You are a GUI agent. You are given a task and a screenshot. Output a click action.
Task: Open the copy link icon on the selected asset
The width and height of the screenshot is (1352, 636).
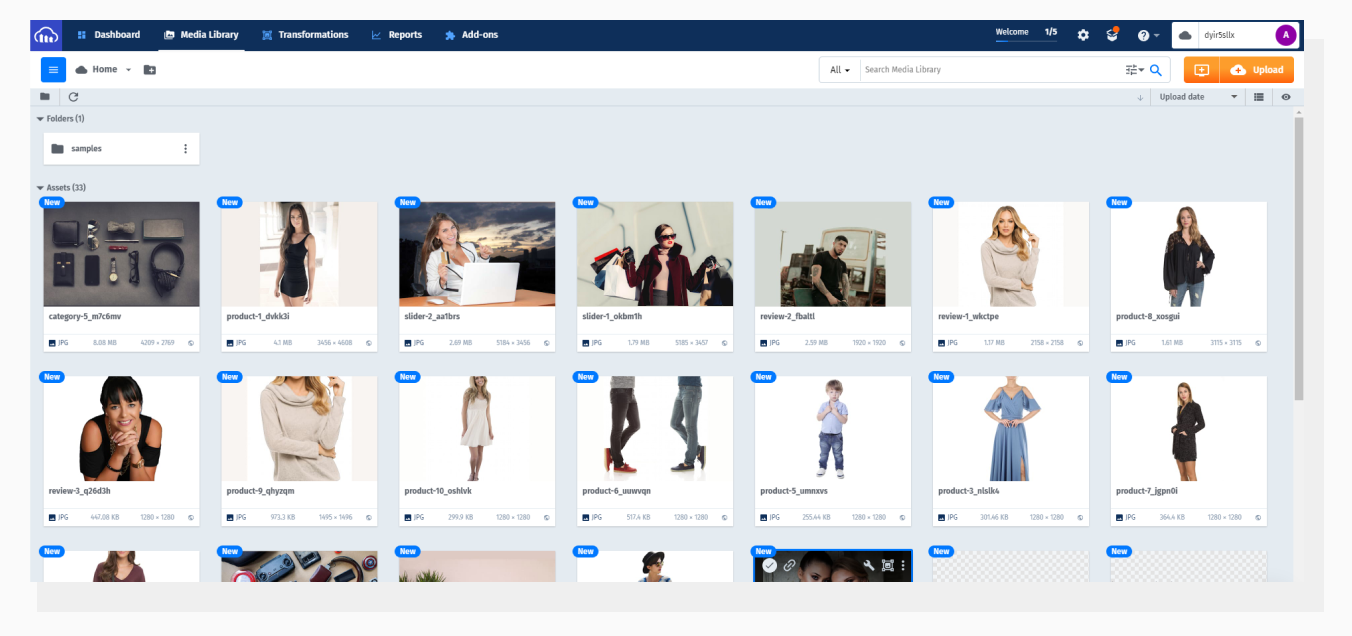point(791,565)
